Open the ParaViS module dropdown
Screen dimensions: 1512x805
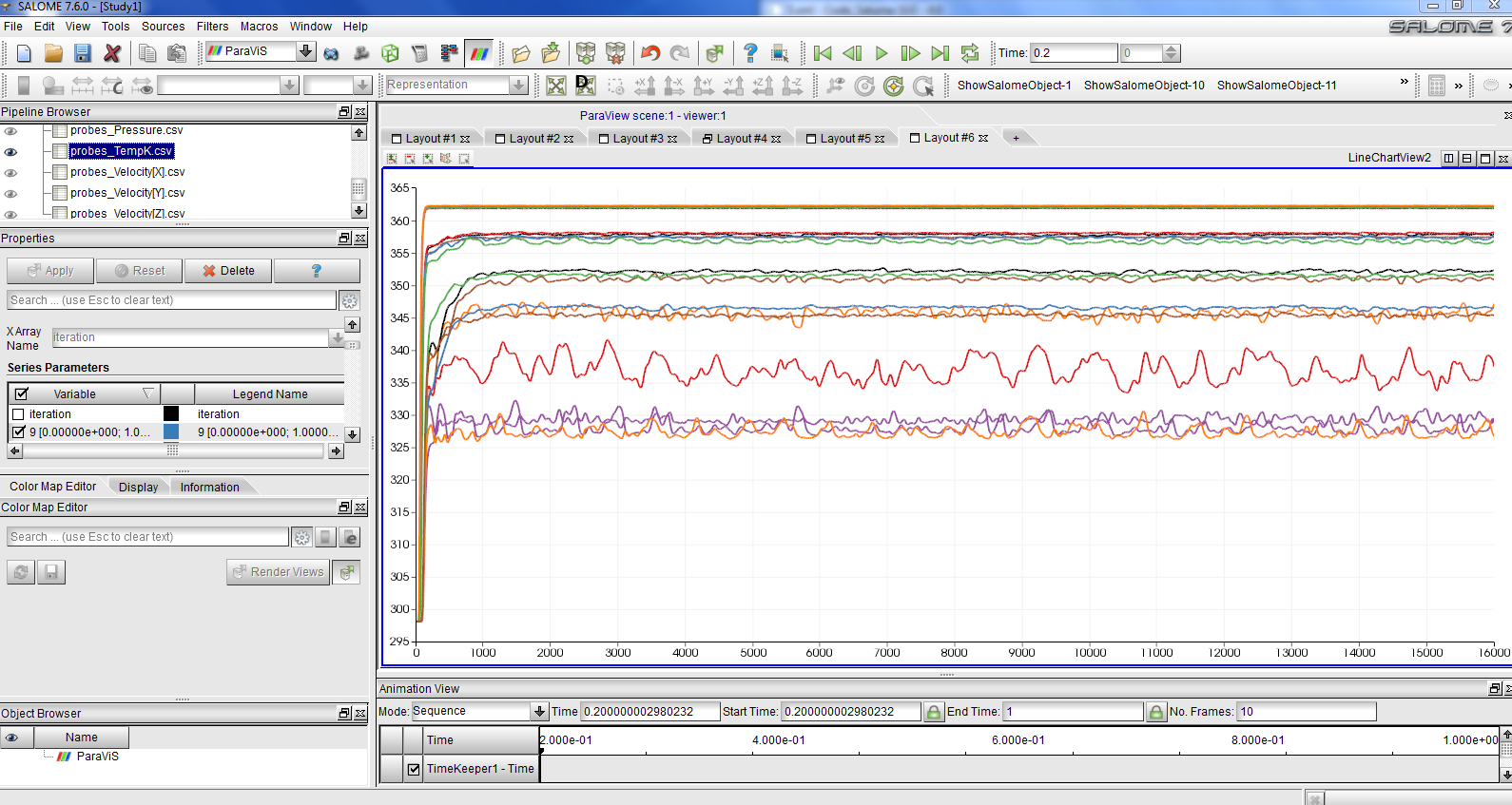point(305,51)
